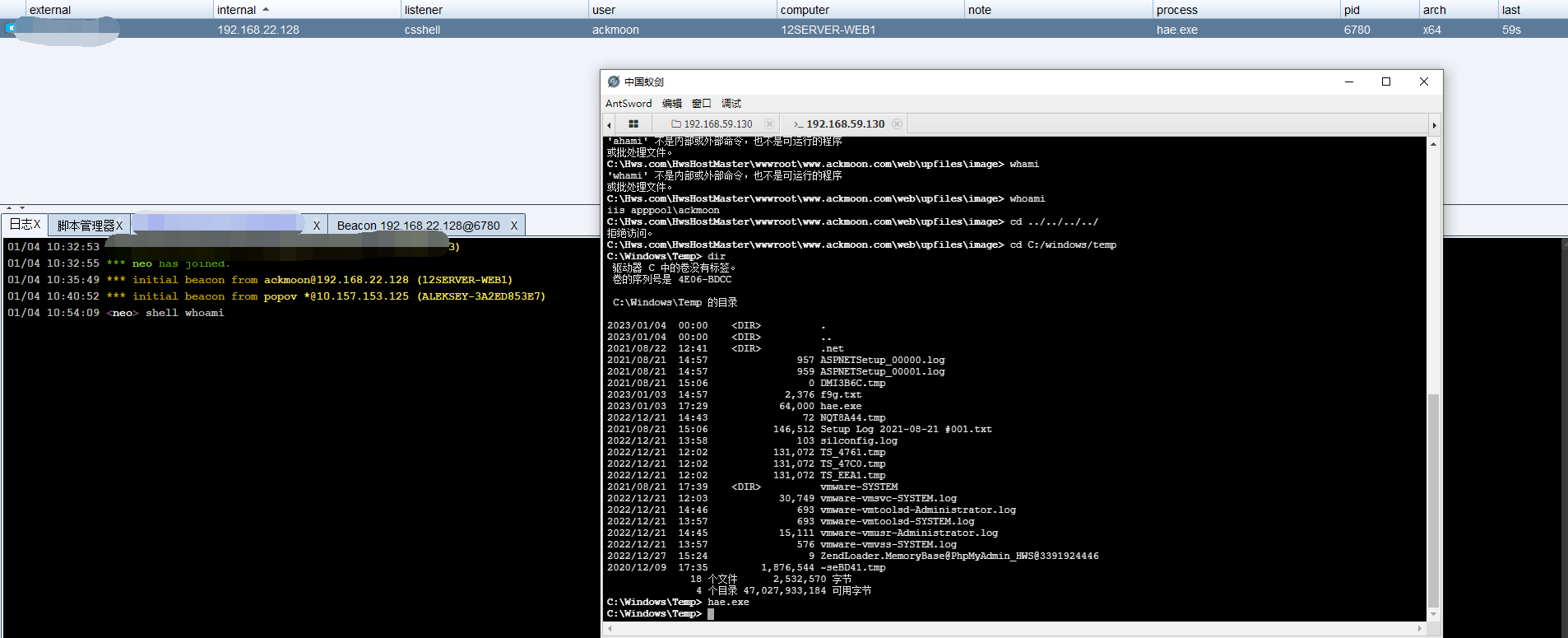Select the x64 arch cell
The height and width of the screenshot is (638, 1568).
tap(1431, 30)
